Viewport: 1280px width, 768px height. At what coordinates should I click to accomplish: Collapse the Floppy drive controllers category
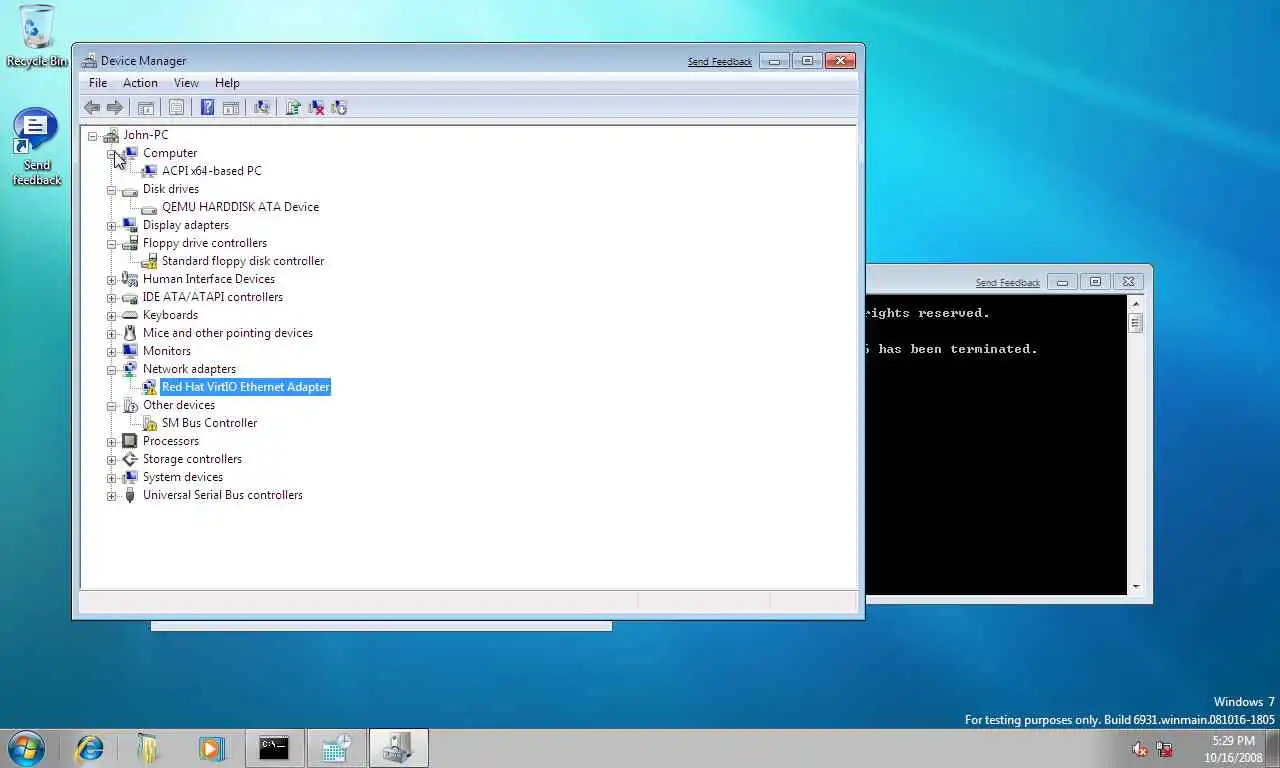[x=112, y=244]
